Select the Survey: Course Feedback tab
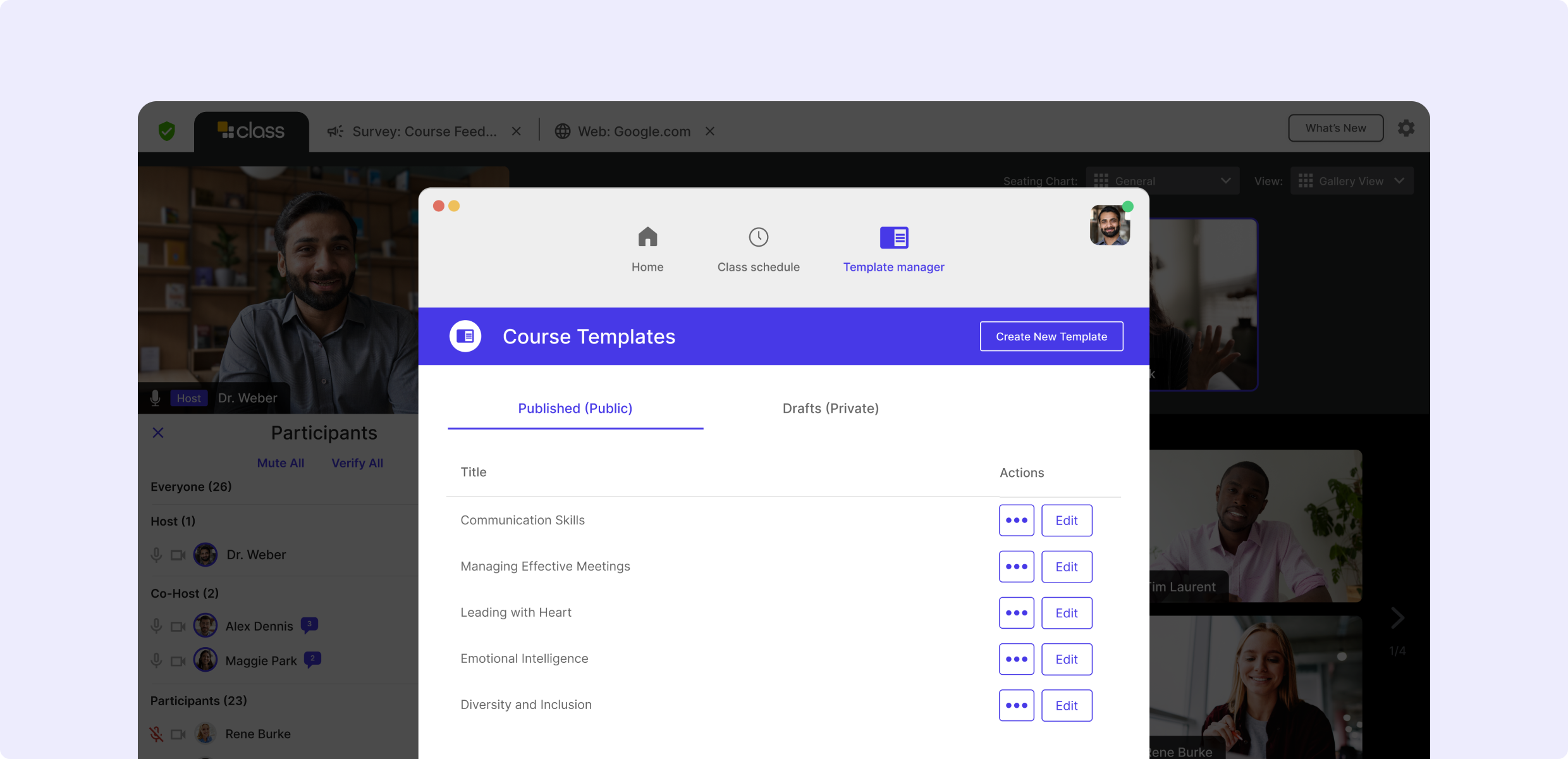The width and height of the screenshot is (1568, 759). (424, 132)
